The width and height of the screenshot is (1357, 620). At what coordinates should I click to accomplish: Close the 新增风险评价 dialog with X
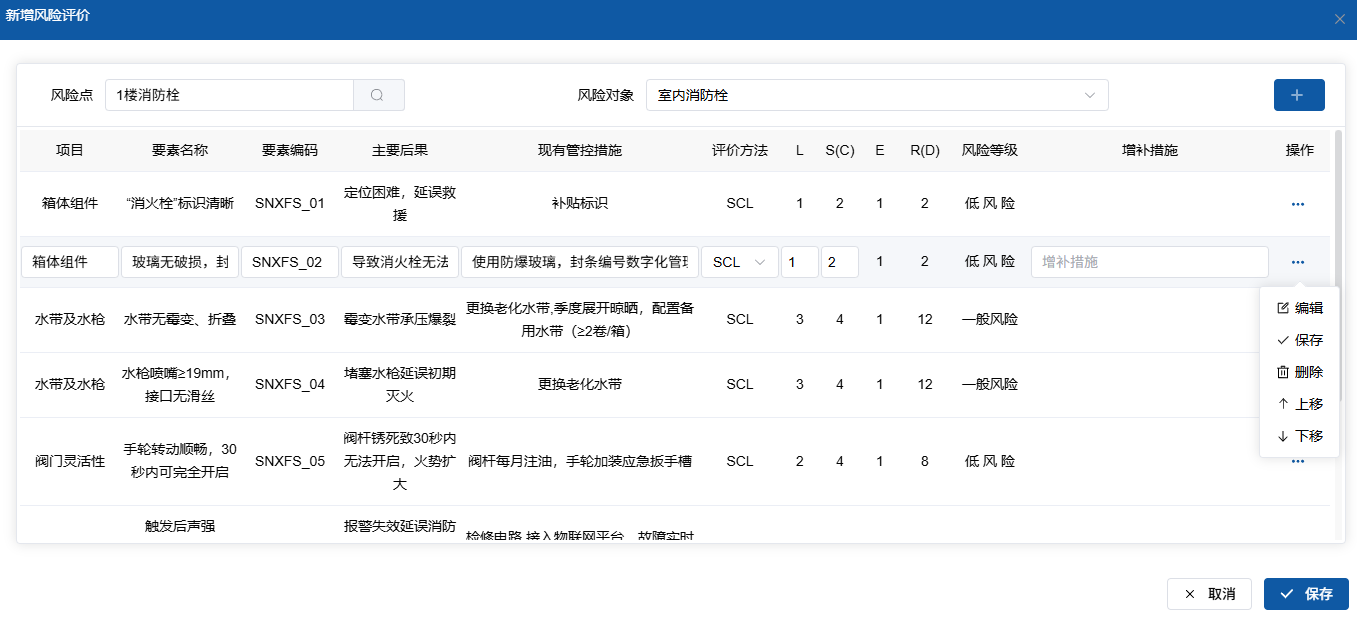point(1339,19)
